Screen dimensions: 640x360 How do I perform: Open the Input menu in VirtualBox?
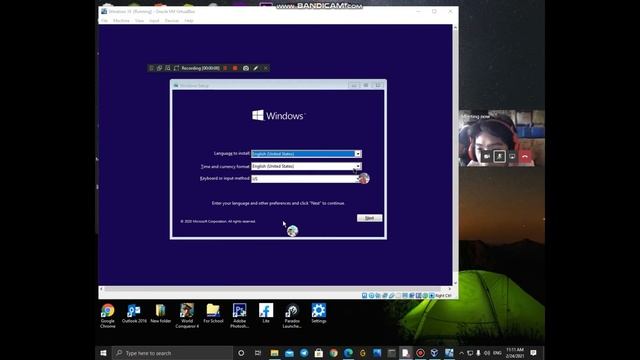154,20
